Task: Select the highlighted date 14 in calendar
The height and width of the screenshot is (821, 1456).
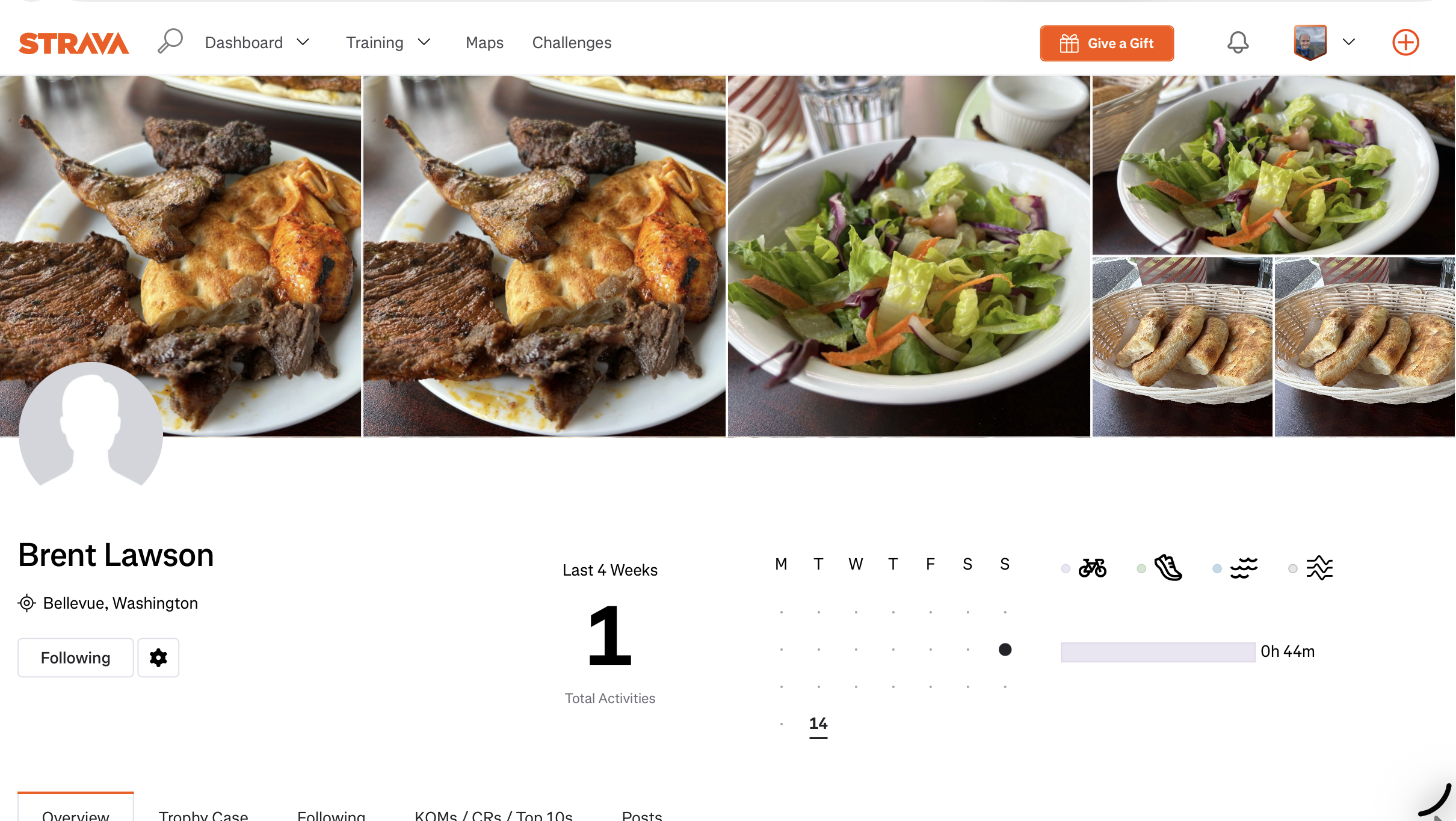Action: pos(818,724)
